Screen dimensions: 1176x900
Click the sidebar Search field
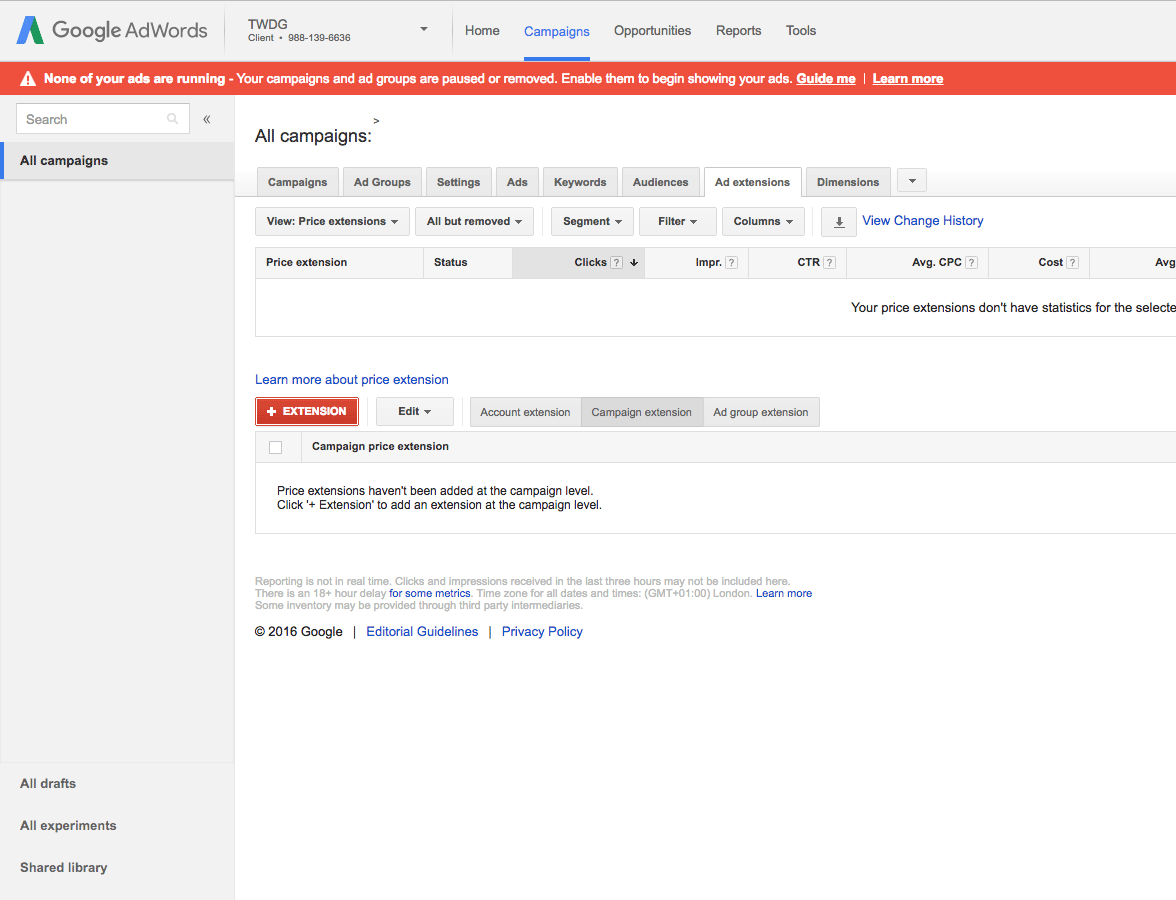pyautogui.click(x=103, y=118)
